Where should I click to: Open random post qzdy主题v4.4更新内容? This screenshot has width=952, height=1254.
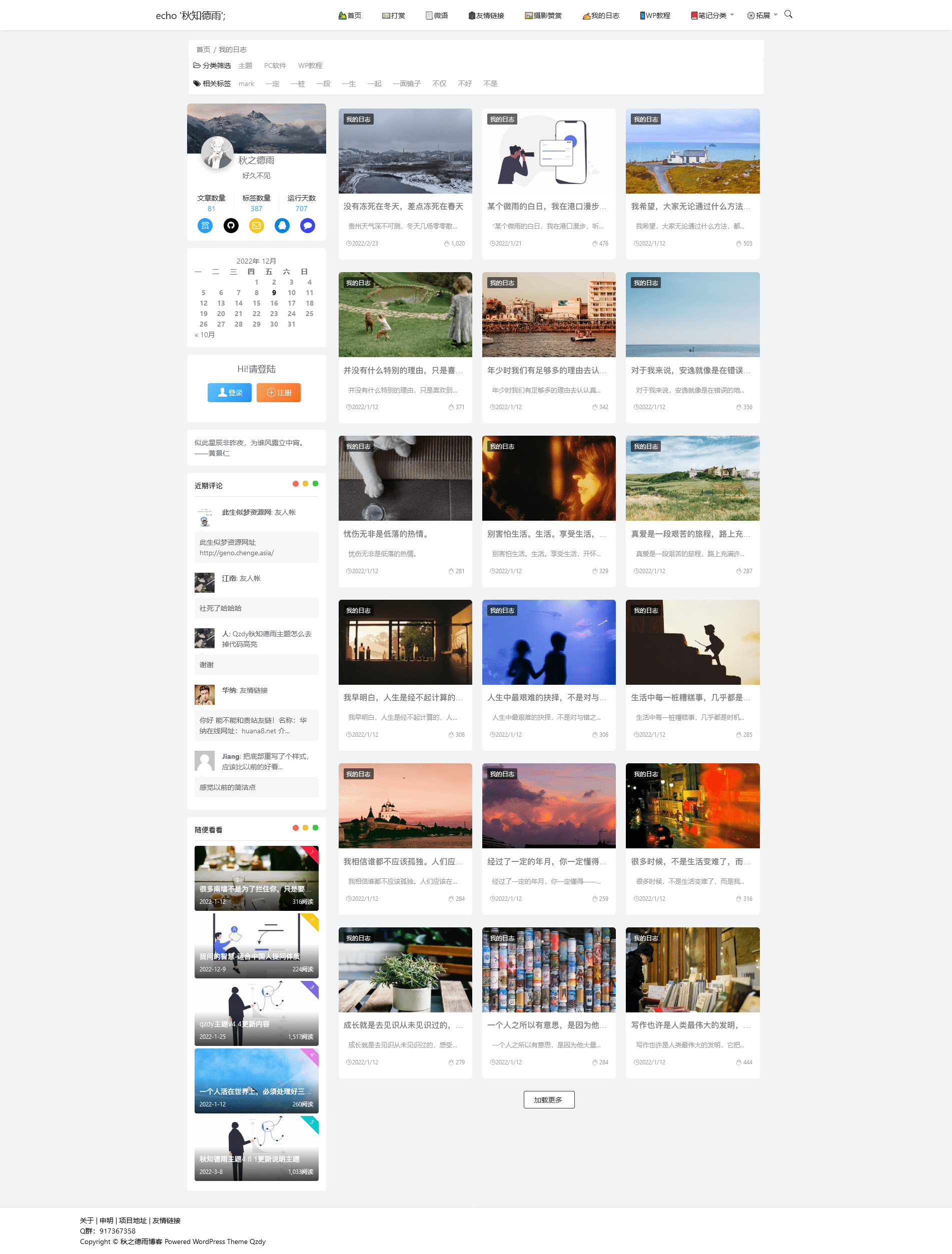256,1013
